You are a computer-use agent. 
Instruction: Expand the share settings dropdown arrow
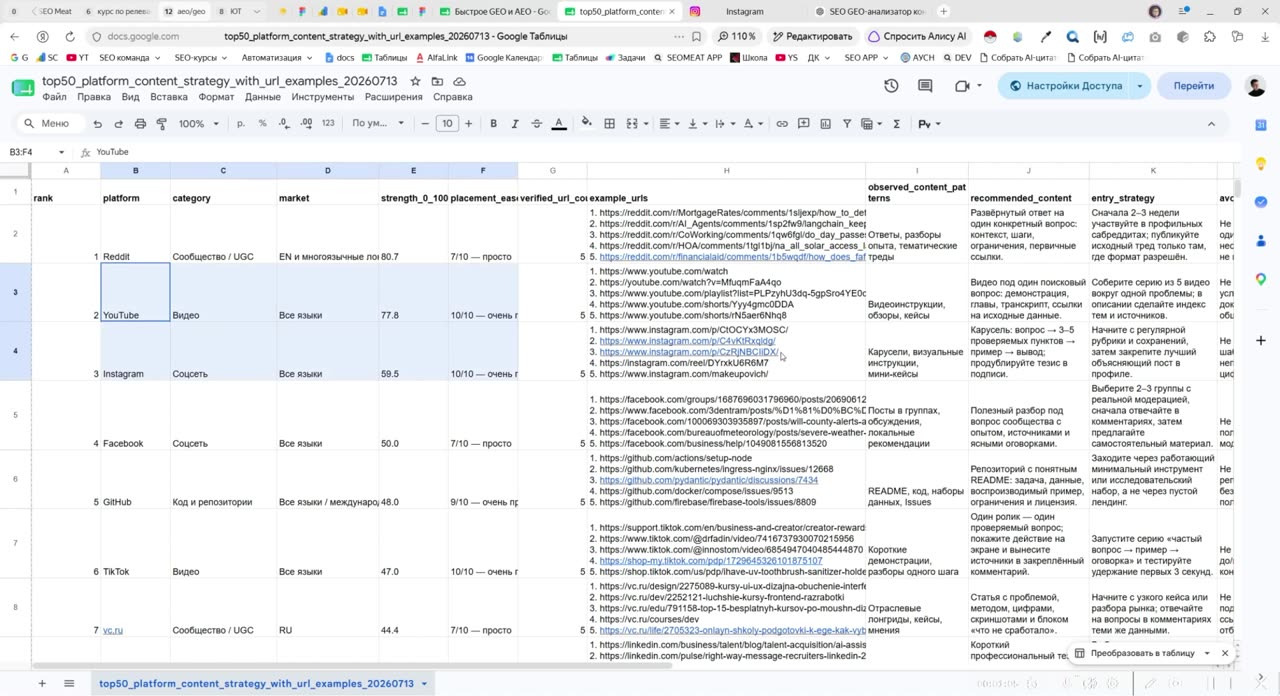[1139, 86]
